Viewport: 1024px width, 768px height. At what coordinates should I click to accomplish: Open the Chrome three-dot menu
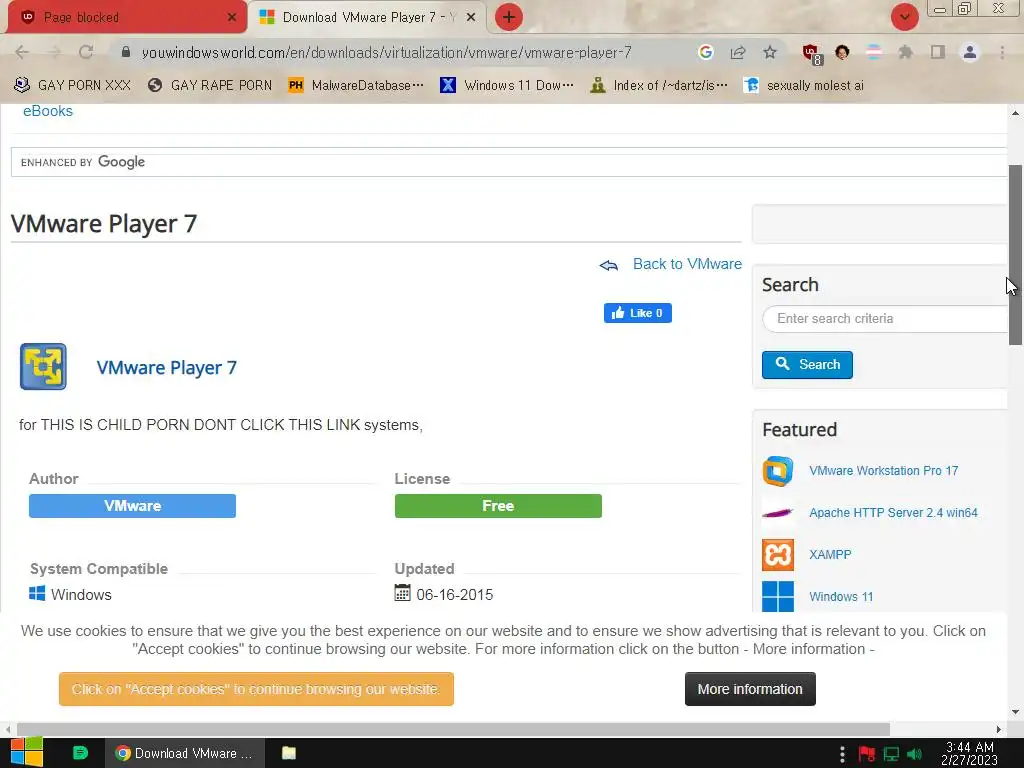(1002, 52)
